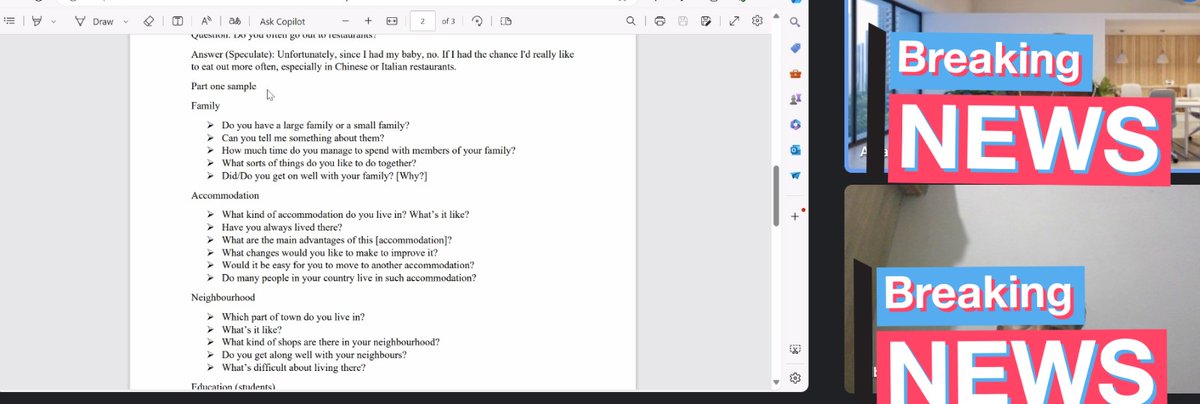This screenshot has height=404, width=1200.
Task: Click the Fit to width icon
Action: click(x=392, y=20)
